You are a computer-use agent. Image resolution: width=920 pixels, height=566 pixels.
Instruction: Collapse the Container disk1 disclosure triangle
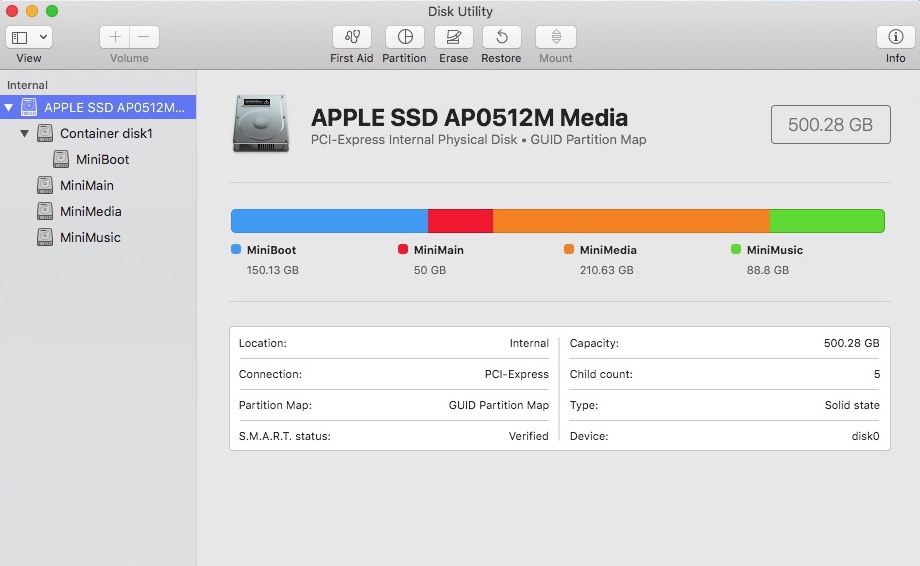tap(25, 134)
